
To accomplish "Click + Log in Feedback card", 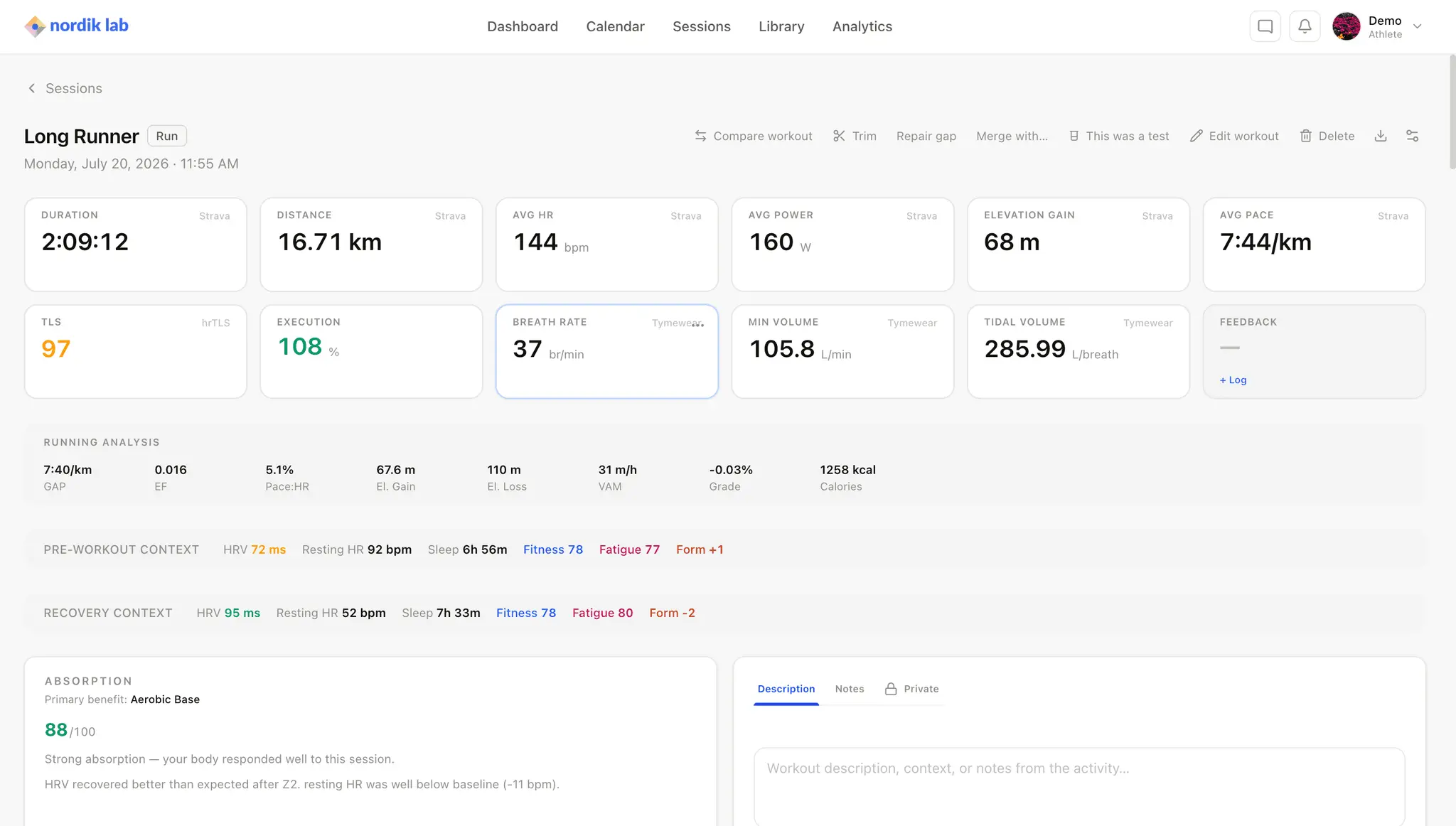I will pyautogui.click(x=1233, y=380).
